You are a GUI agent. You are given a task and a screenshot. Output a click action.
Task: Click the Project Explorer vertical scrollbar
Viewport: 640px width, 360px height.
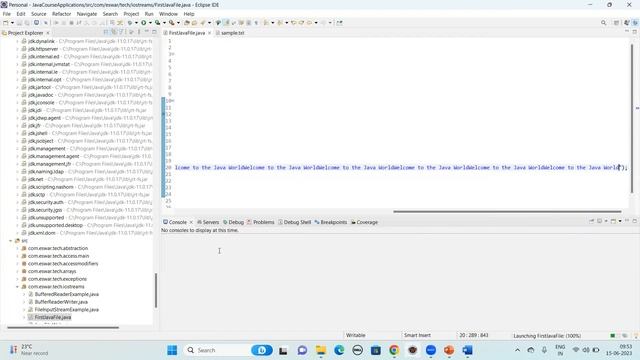(156, 291)
